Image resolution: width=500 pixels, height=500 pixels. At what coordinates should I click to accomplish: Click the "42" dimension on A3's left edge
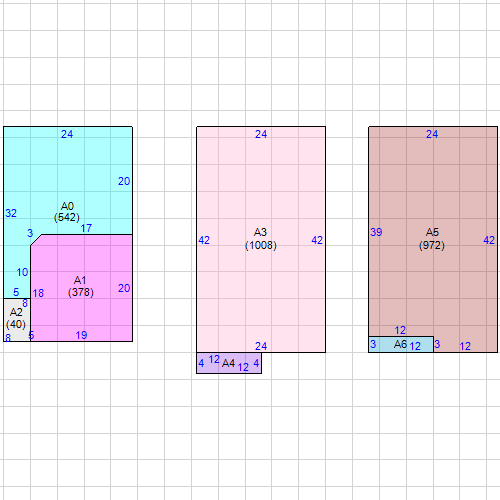coord(204,240)
